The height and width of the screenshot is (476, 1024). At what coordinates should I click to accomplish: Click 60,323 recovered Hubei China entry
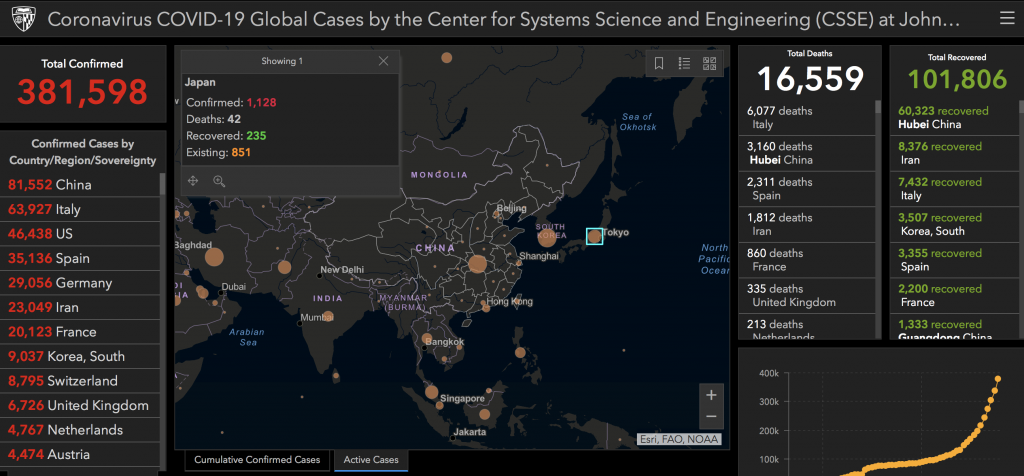[x=953, y=118]
